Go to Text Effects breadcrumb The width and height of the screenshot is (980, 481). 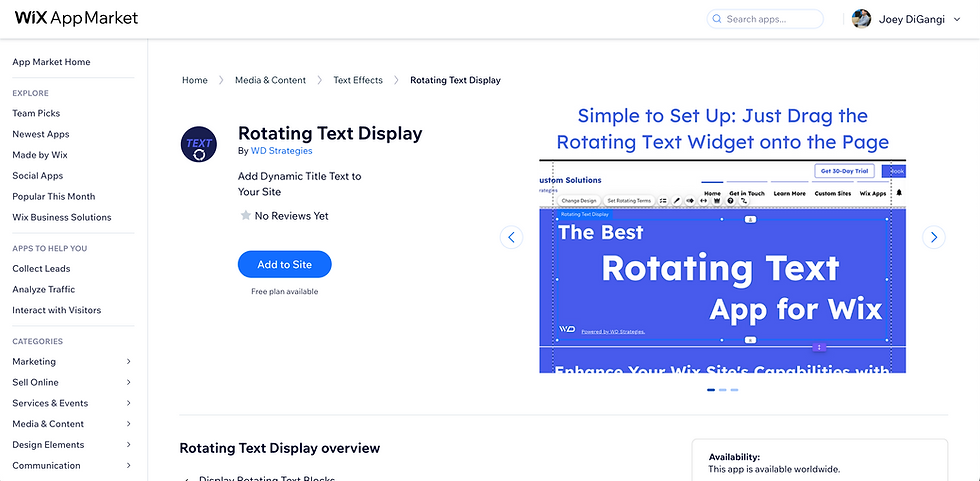[358, 80]
